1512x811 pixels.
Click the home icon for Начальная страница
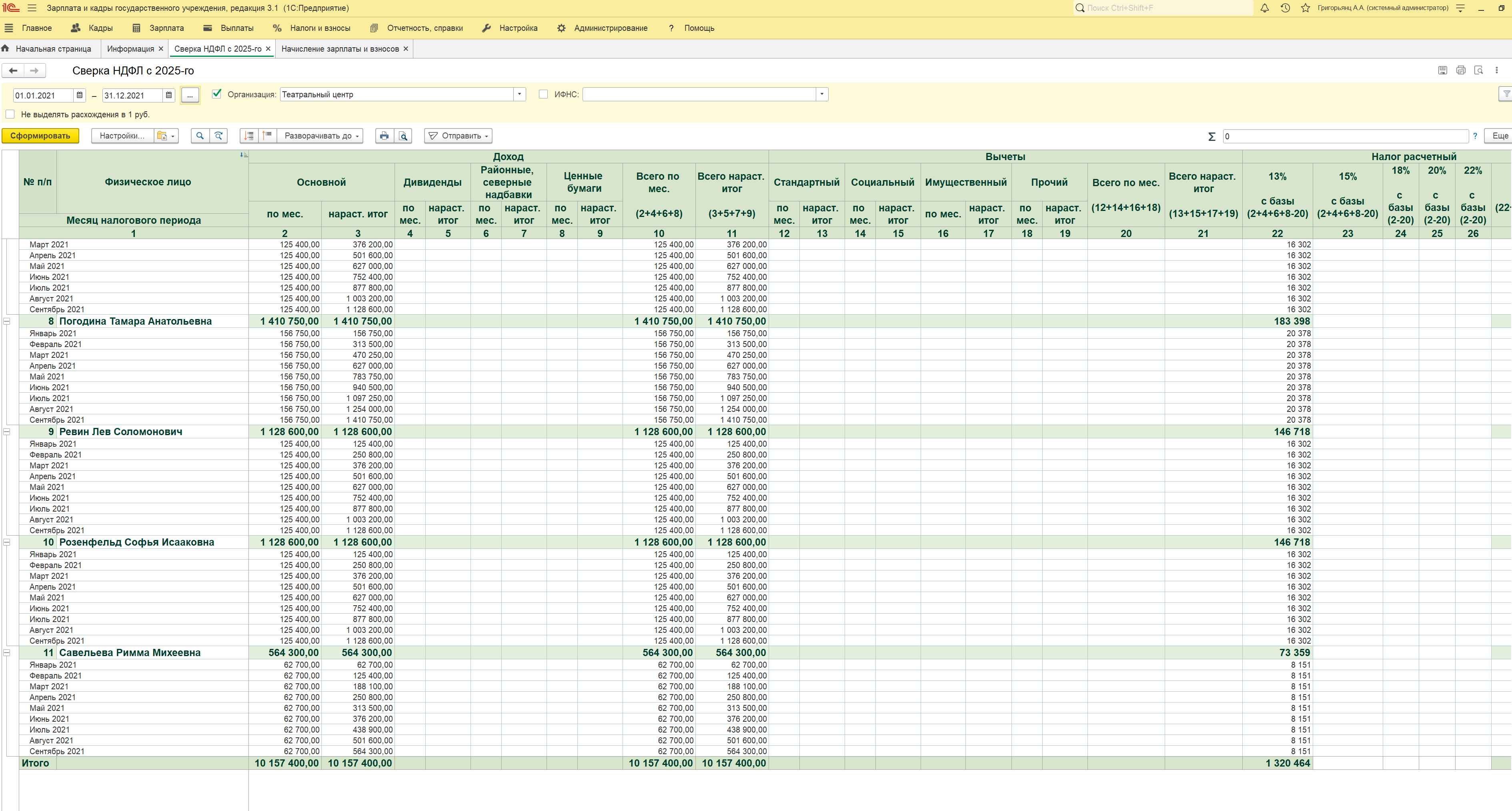coord(5,49)
